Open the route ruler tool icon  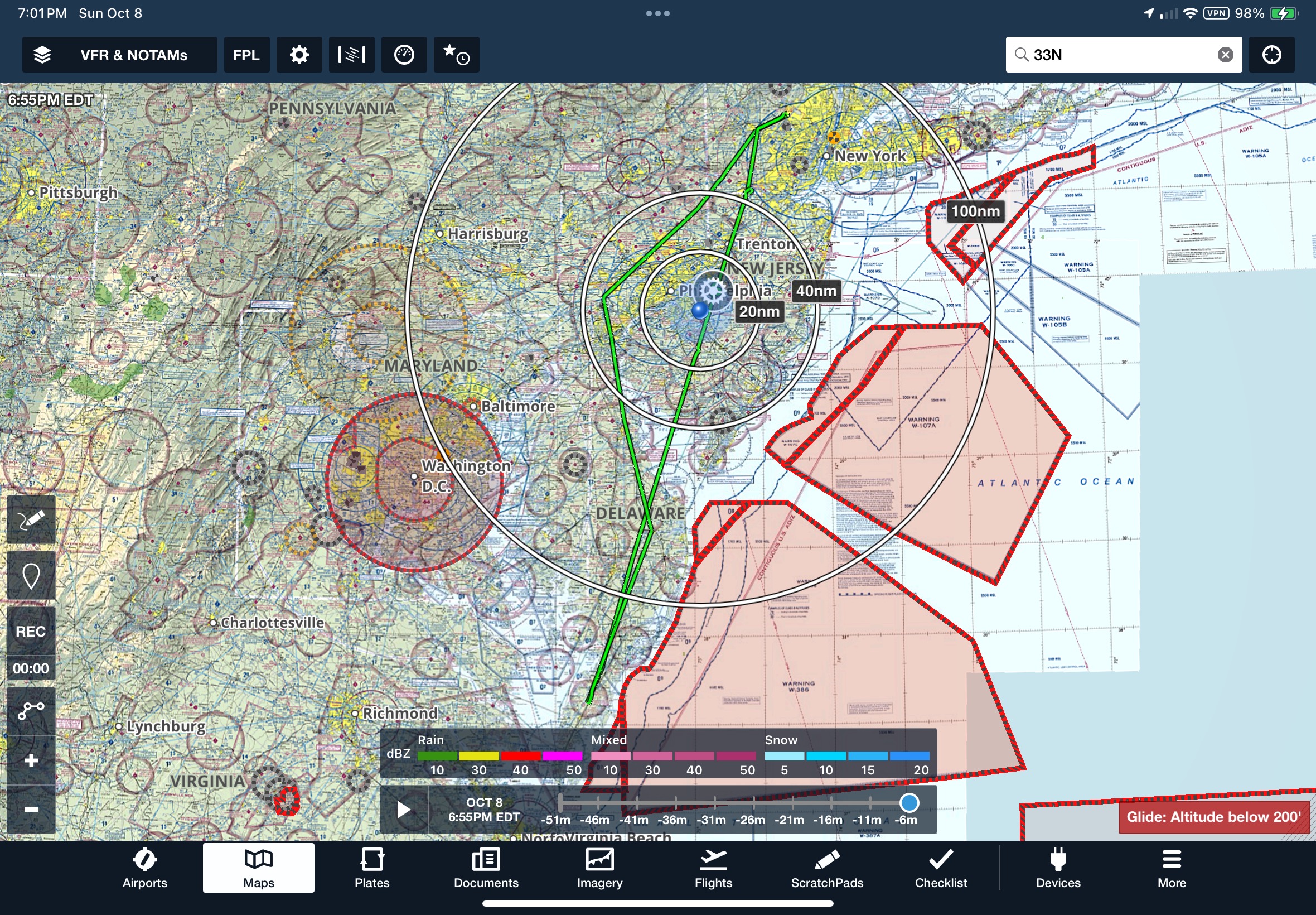[x=31, y=711]
